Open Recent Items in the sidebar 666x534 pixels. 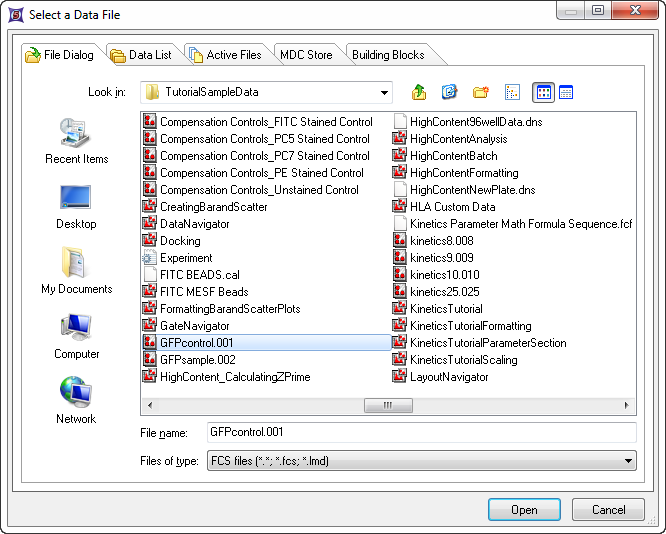pyautogui.click(x=77, y=141)
